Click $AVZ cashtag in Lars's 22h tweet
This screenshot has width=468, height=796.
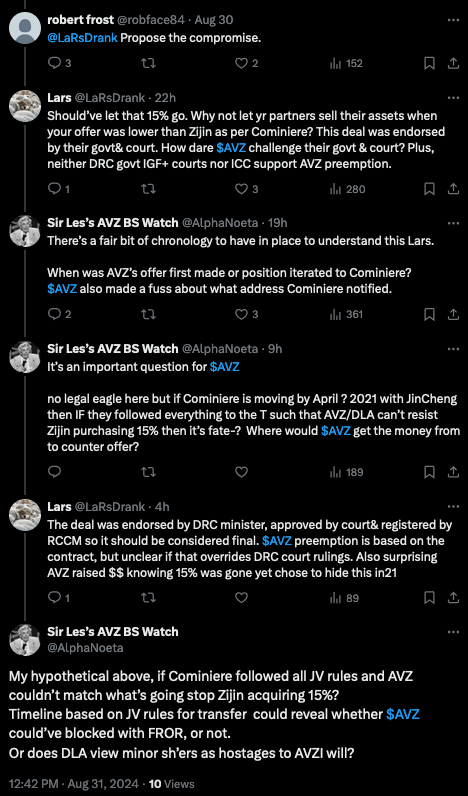pos(231,148)
